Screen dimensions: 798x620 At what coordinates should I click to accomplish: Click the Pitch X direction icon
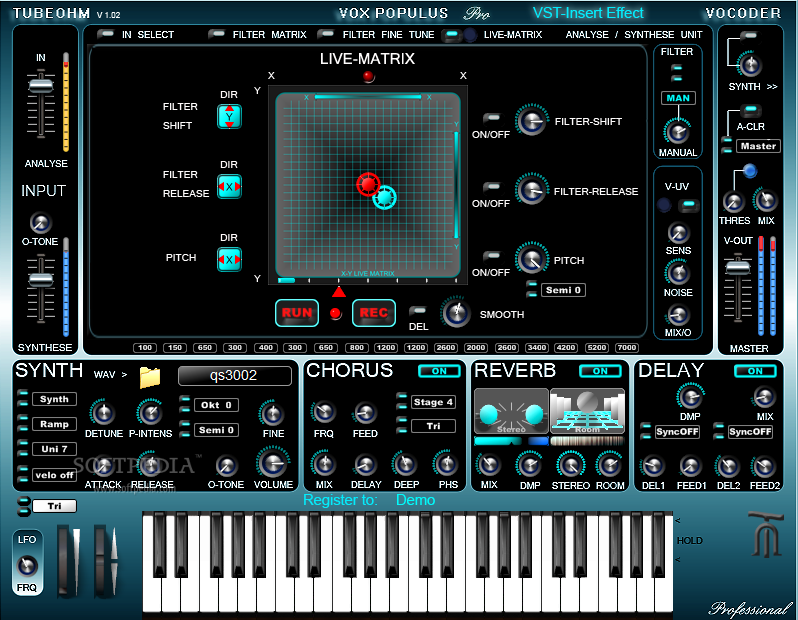tap(230, 260)
